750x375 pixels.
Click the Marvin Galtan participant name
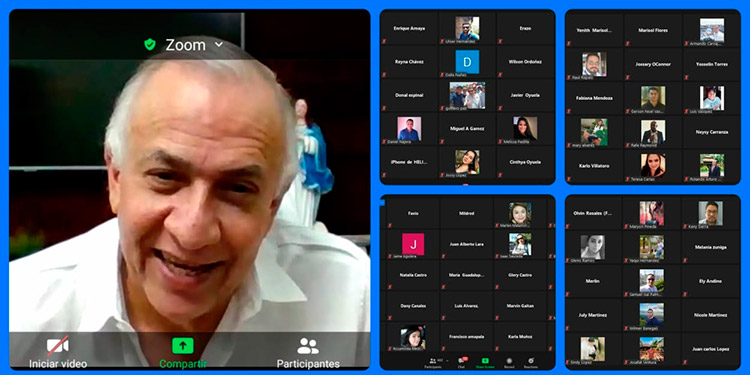[x=520, y=306]
